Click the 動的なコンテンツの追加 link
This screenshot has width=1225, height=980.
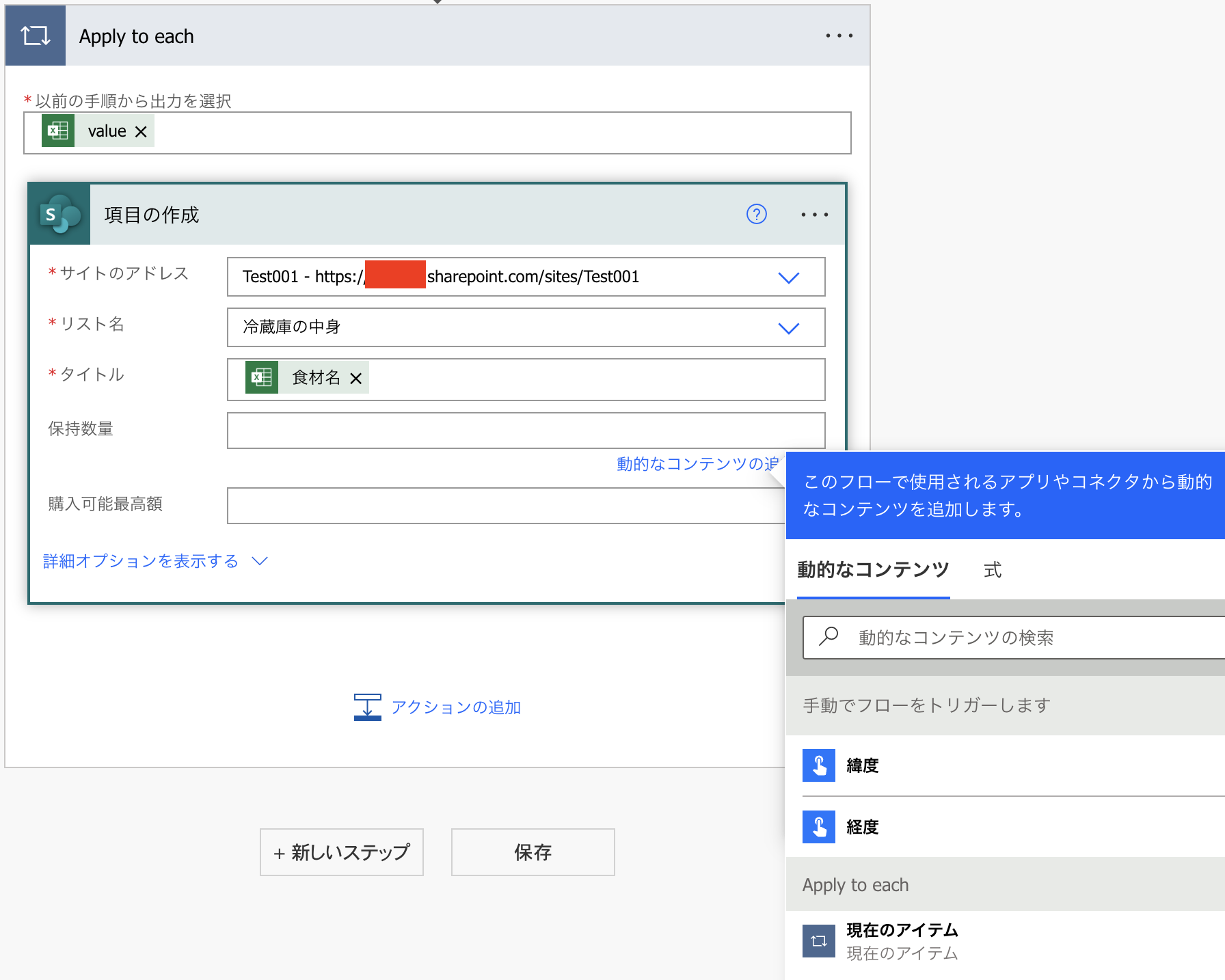pos(697,464)
